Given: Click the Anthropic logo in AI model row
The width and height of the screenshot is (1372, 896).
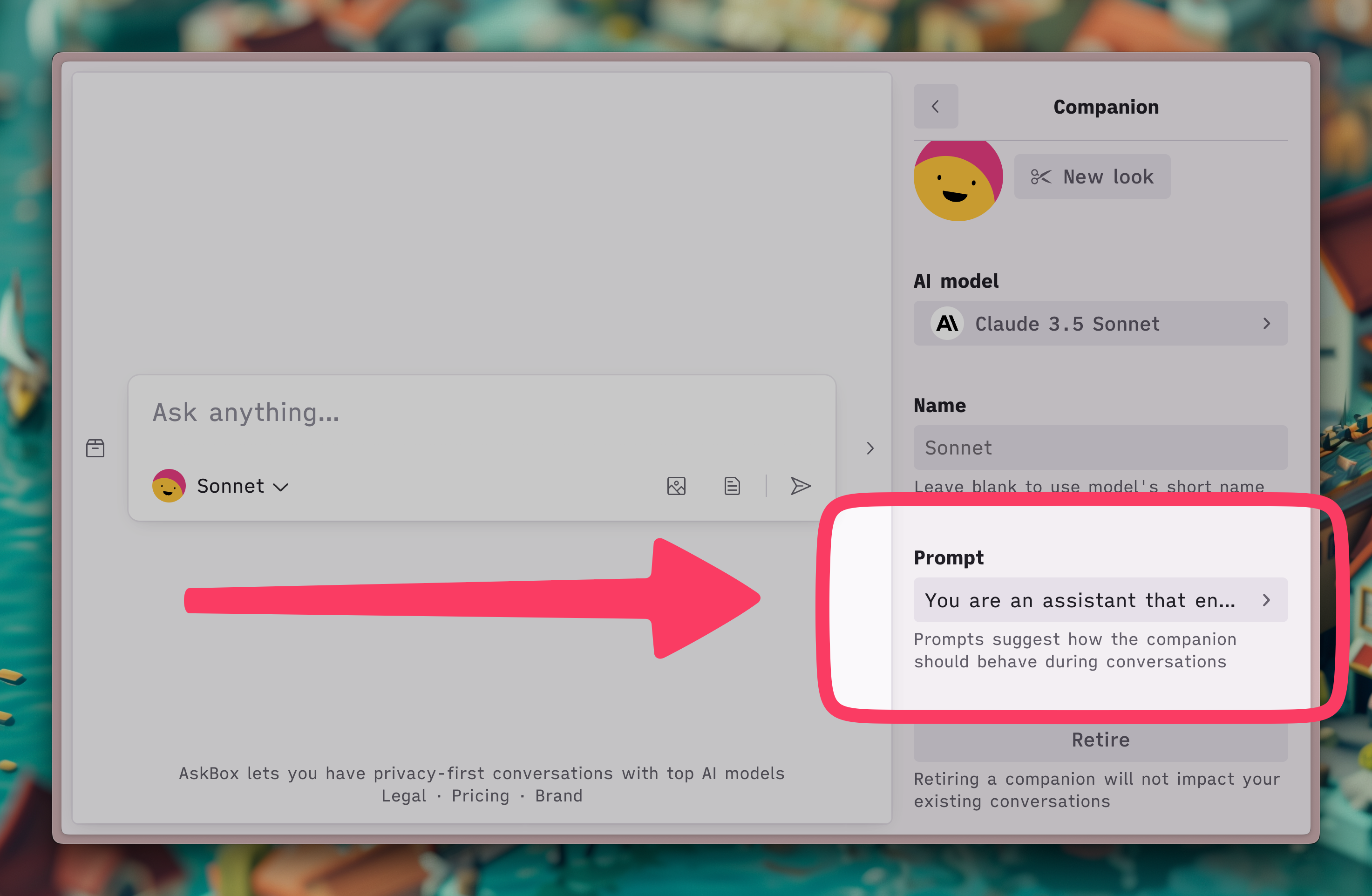Looking at the screenshot, I should [947, 324].
